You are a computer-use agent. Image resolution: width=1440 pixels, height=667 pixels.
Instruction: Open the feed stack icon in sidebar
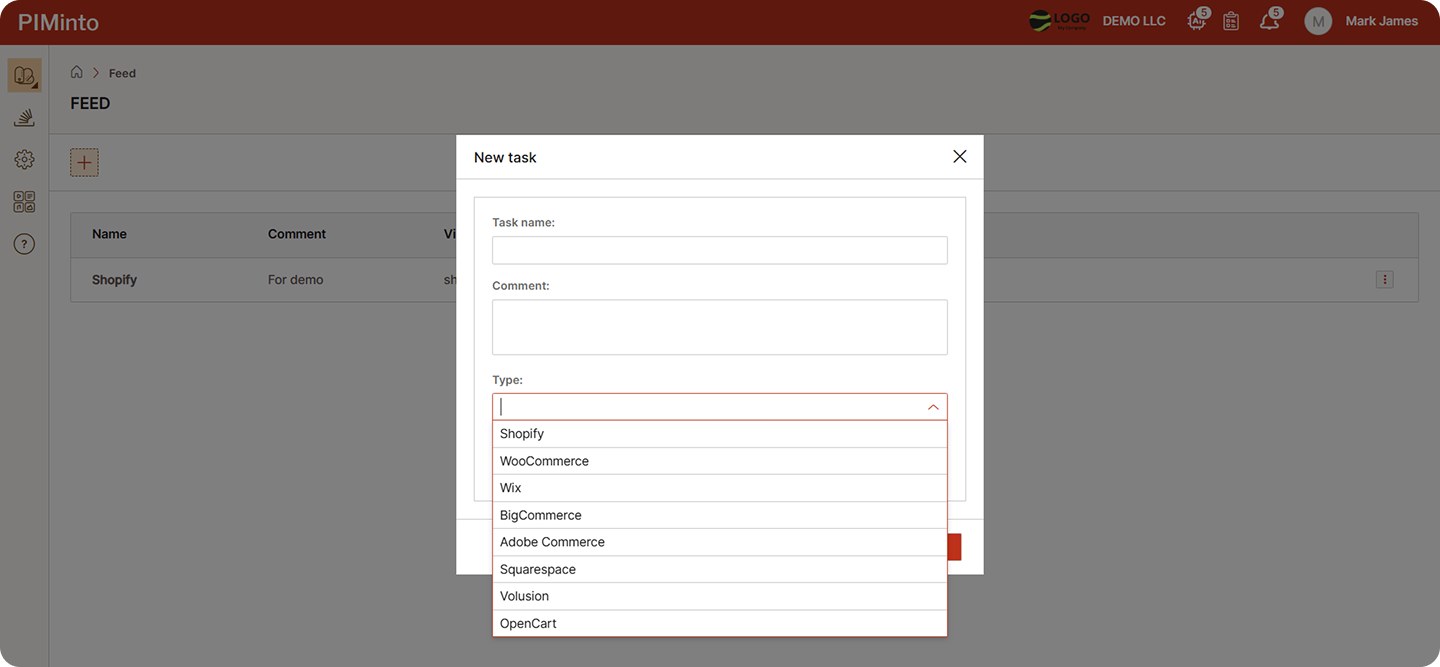click(25, 118)
